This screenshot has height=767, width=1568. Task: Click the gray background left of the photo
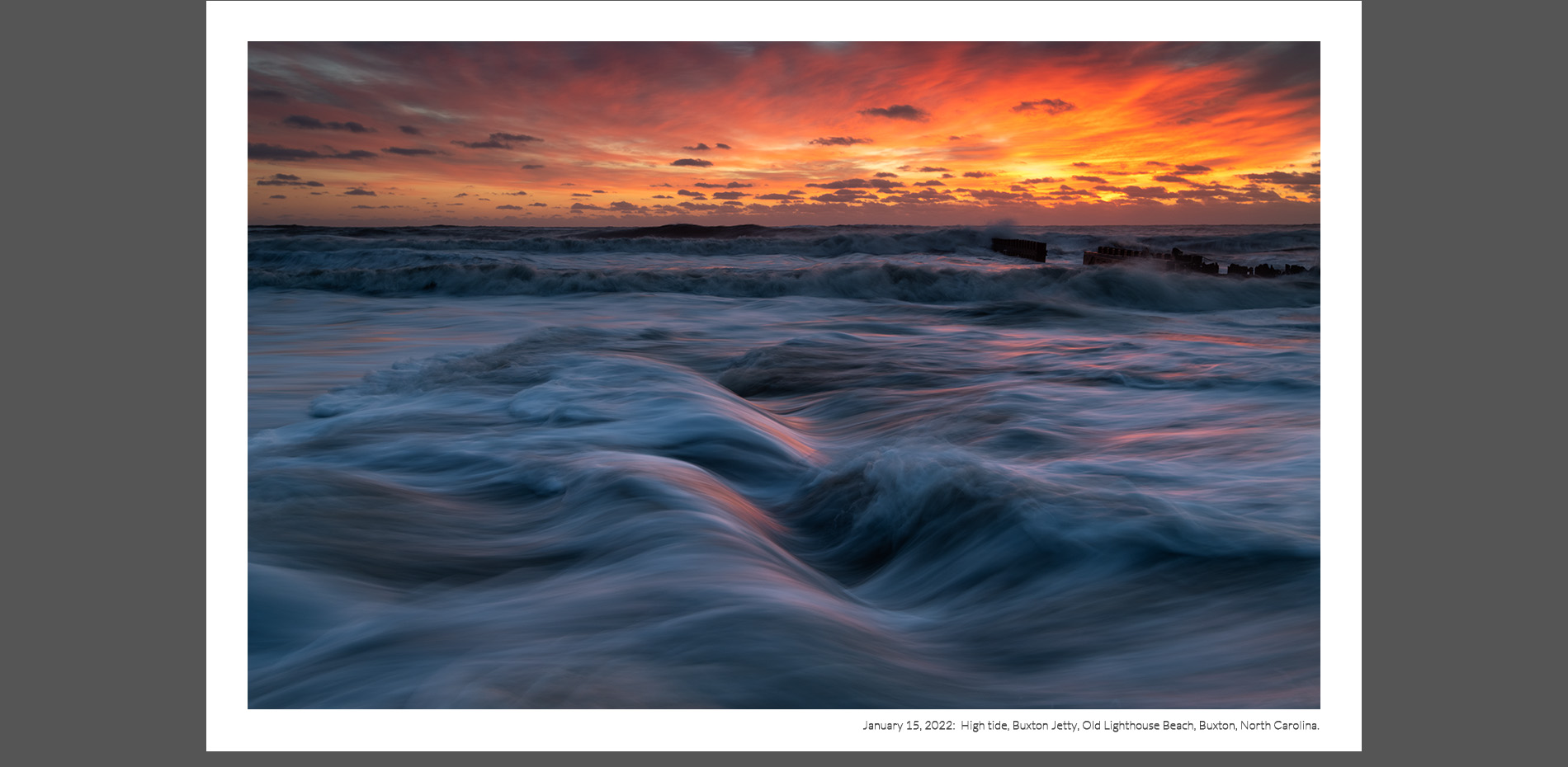click(x=102, y=383)
